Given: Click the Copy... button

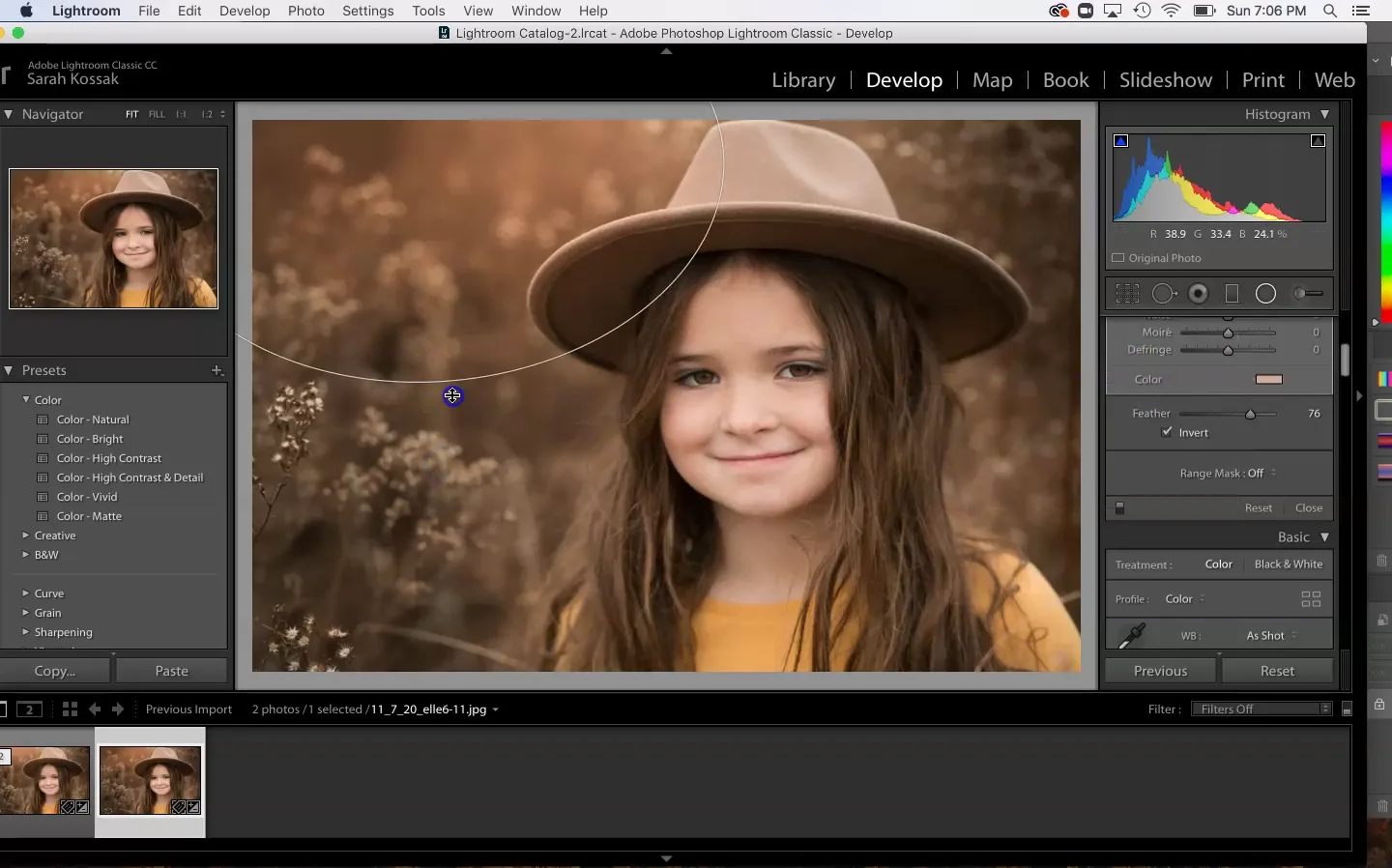Looking at the screenshot, I should 55,671.
